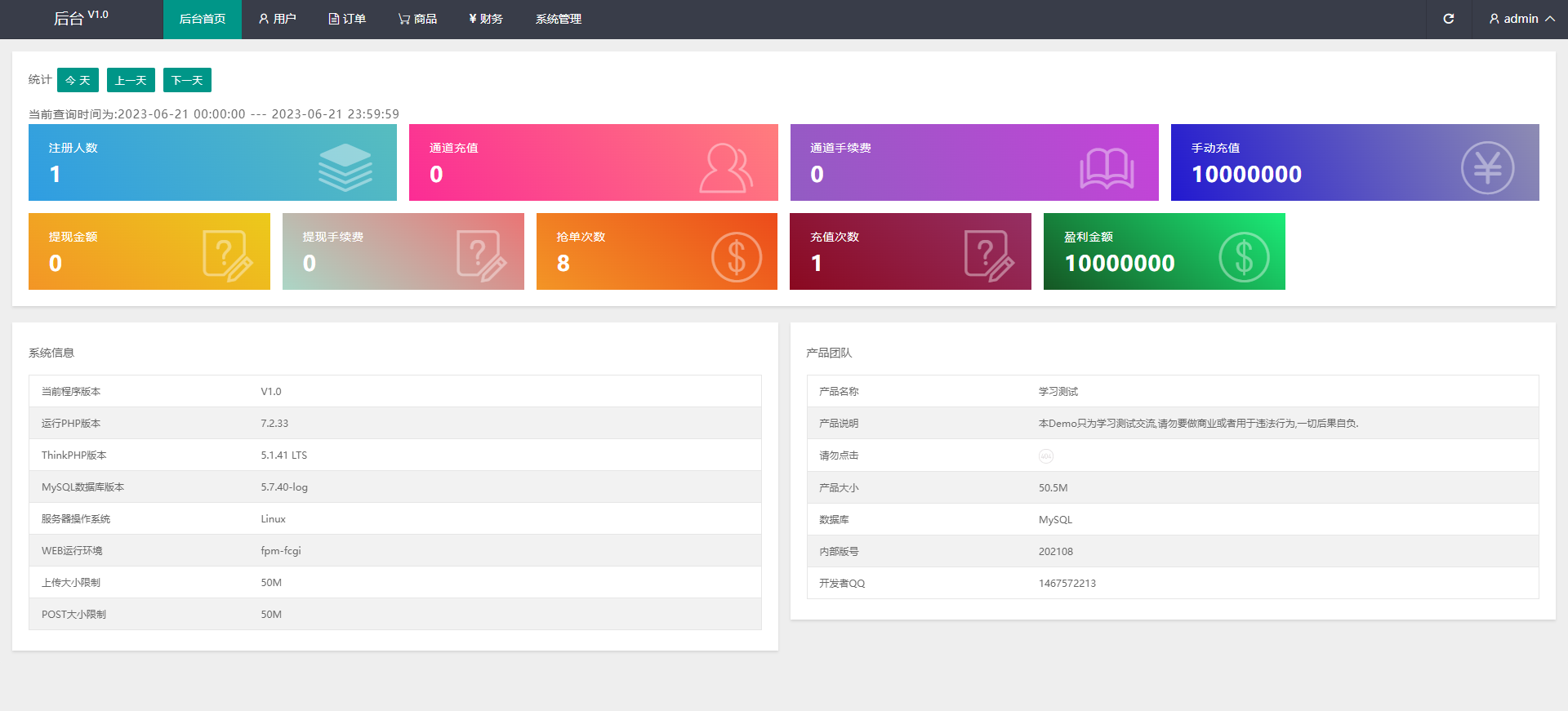Open the 订单 menu item

pos(347,19)
